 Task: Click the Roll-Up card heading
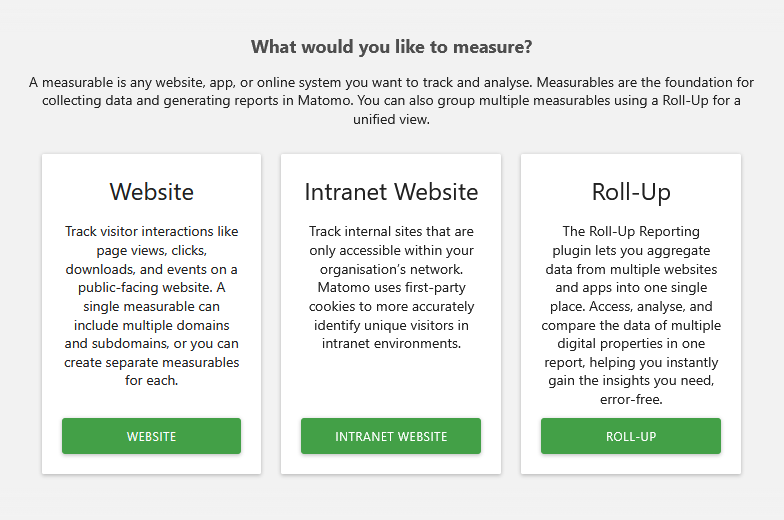click(630, 191)
